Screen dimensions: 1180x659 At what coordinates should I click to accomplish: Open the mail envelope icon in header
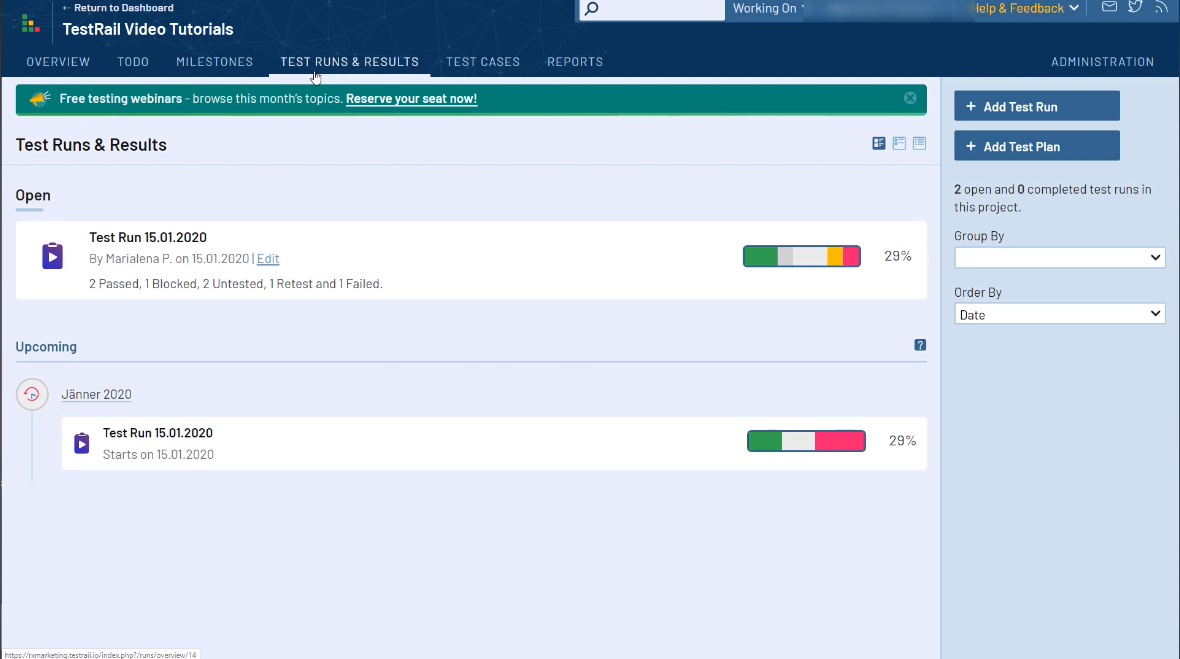(1109, 7)
